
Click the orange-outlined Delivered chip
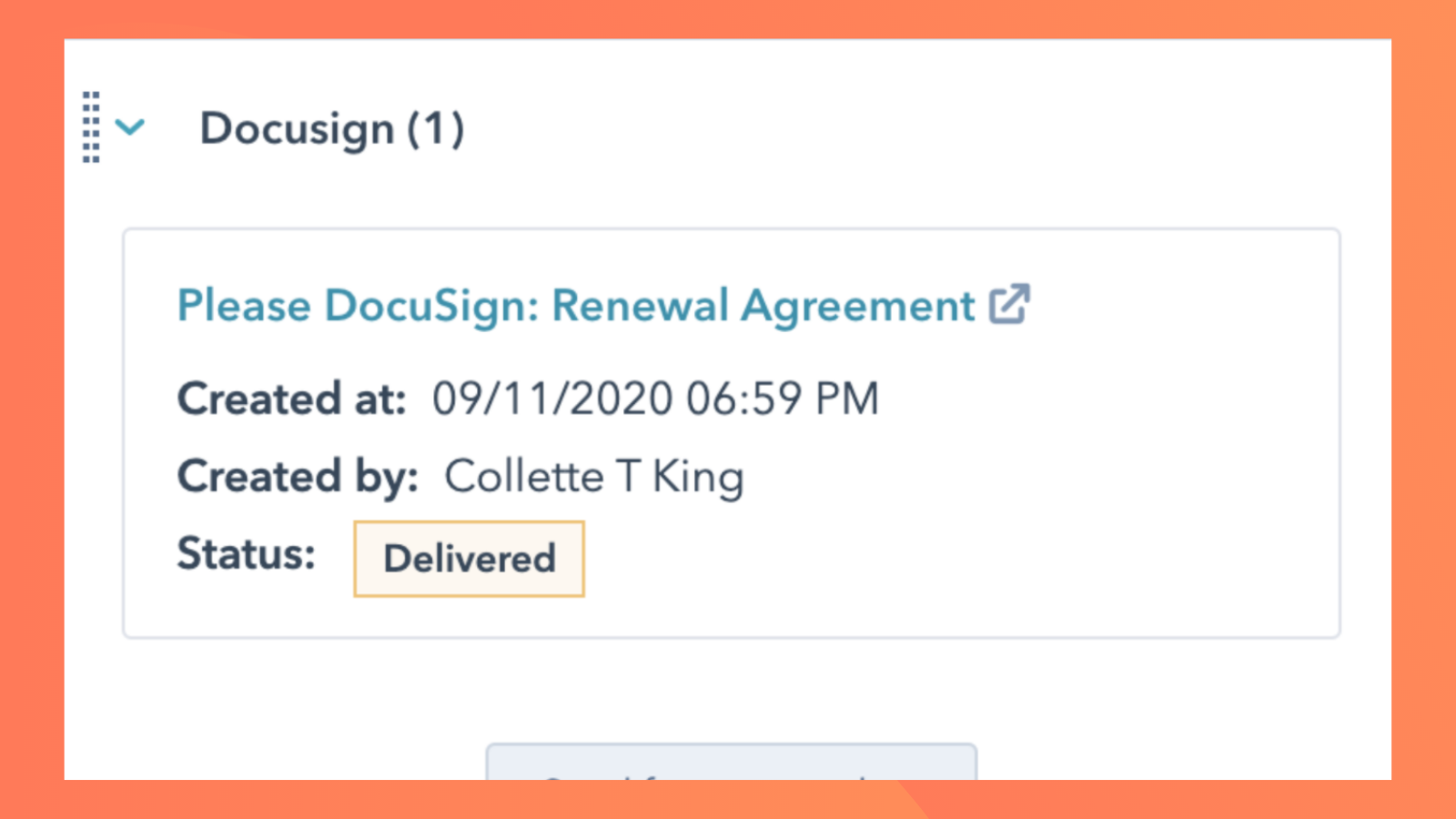pyautogui.click(x=468, y=558)
